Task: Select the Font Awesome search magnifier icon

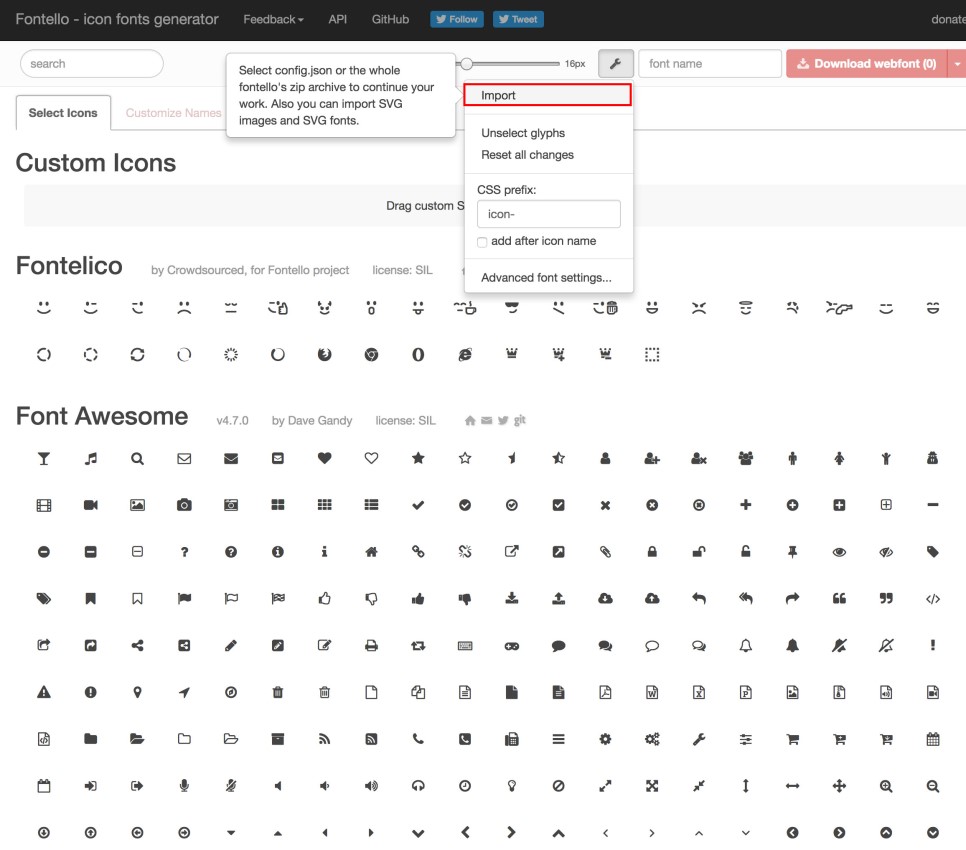Action: tap(137, 458)
